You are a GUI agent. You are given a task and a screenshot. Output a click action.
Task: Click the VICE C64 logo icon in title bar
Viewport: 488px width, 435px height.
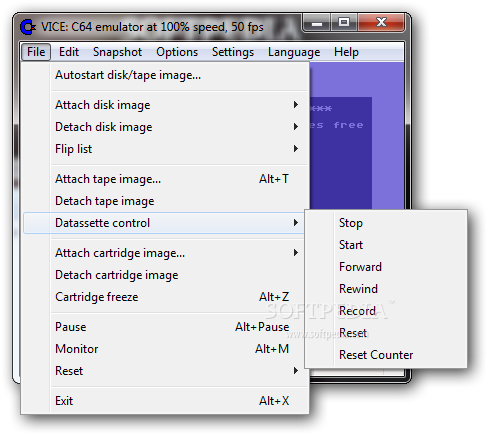[x=28, y=27]
